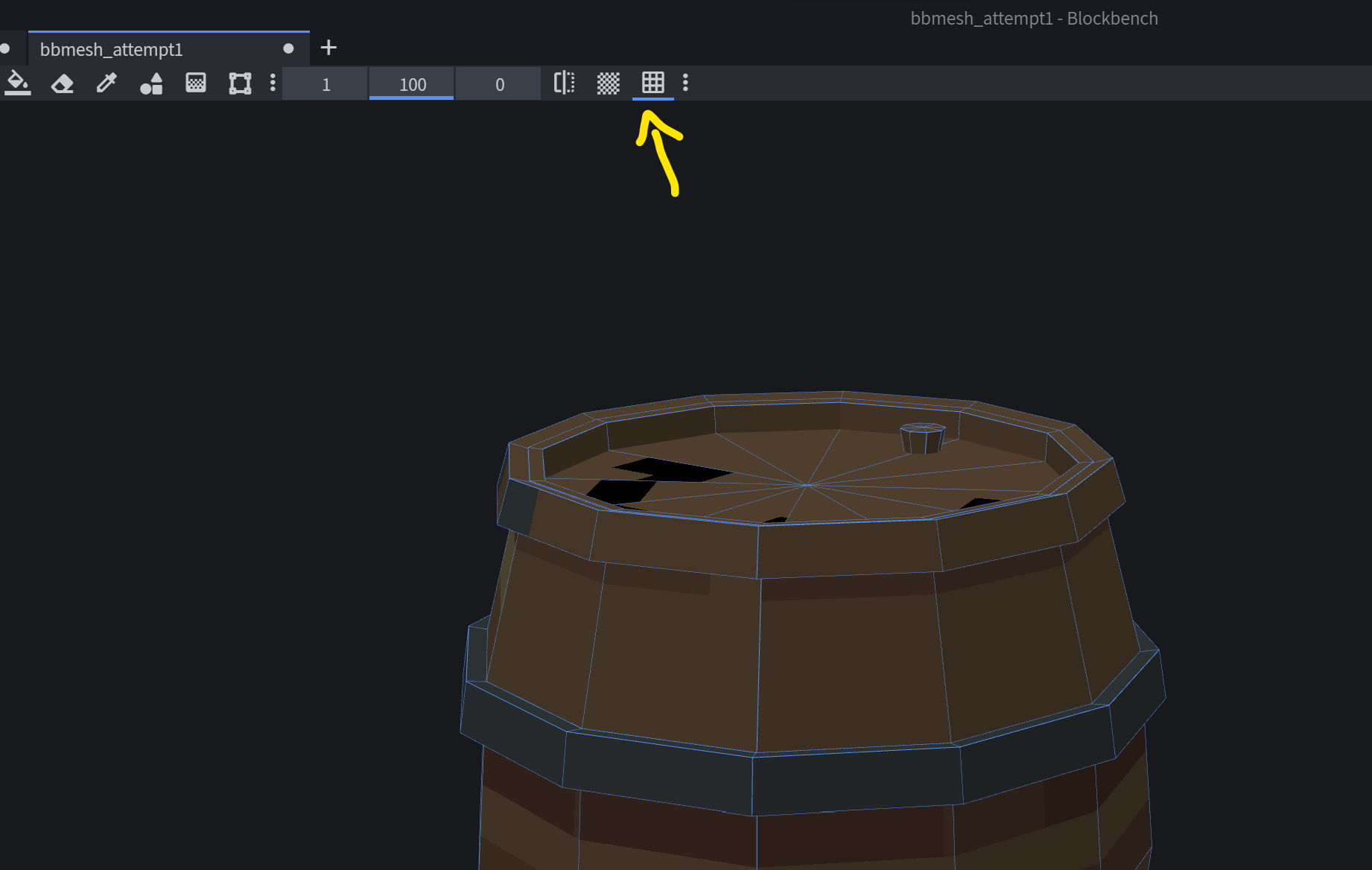
Task: Open a new project tab with plus button
Action: (x=328, y=48)
